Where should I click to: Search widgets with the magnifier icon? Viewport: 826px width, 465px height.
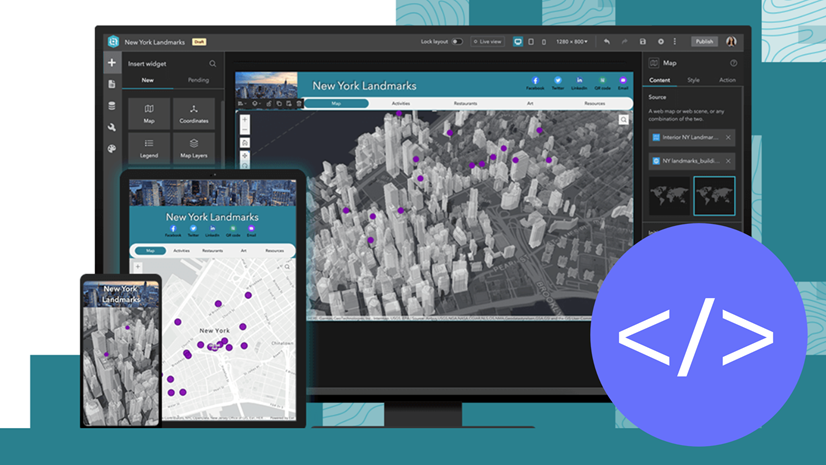tap(213, 64)
